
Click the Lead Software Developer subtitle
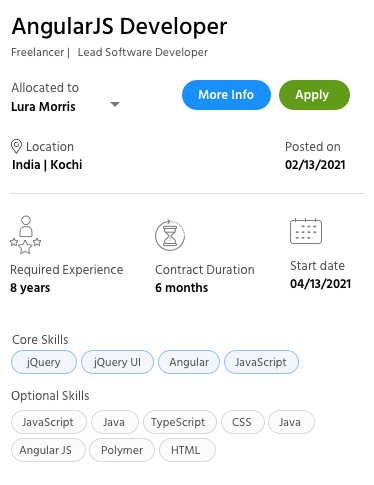pyautogui.click(x=143, y=52)
